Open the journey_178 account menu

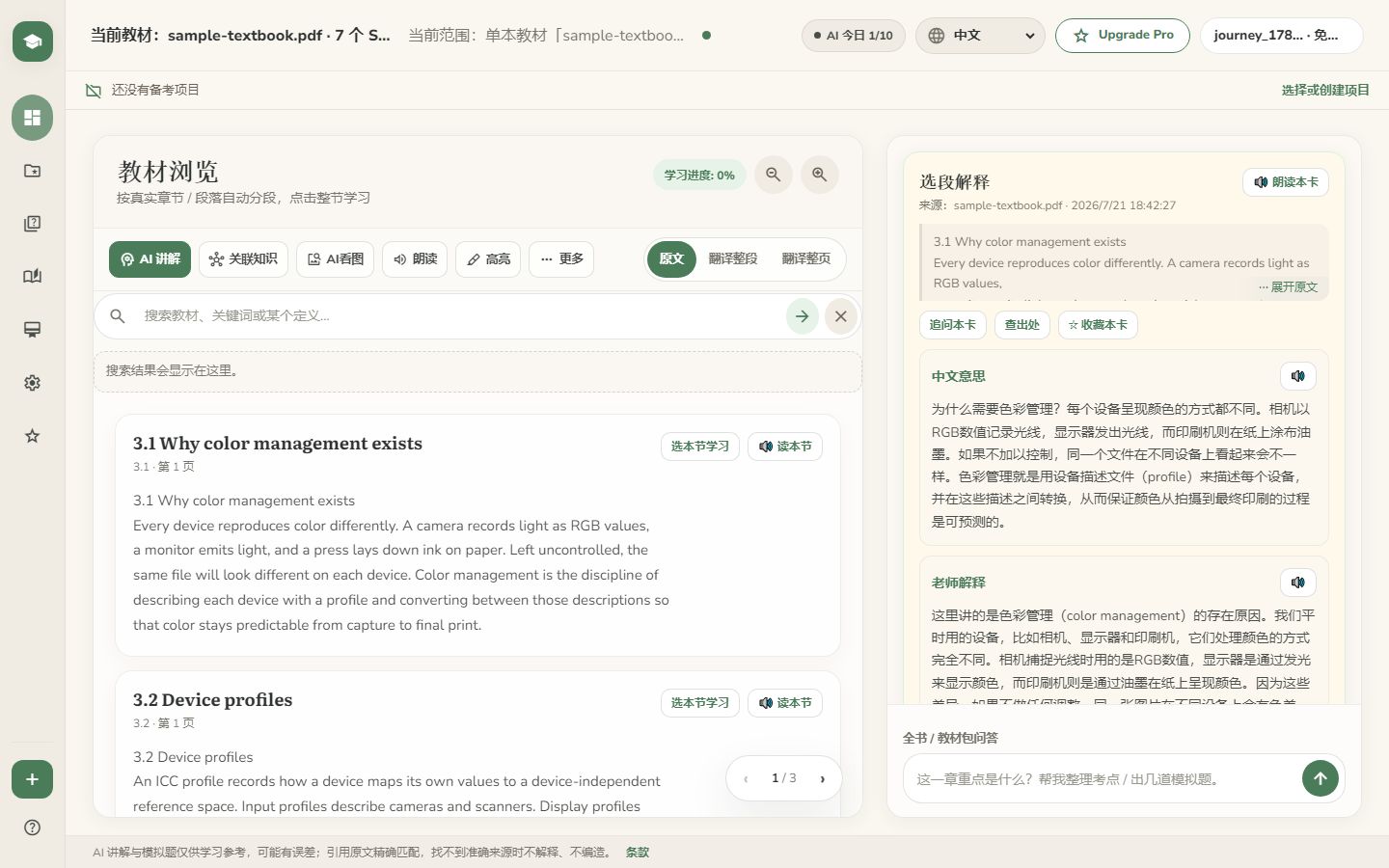point(1281,36)
